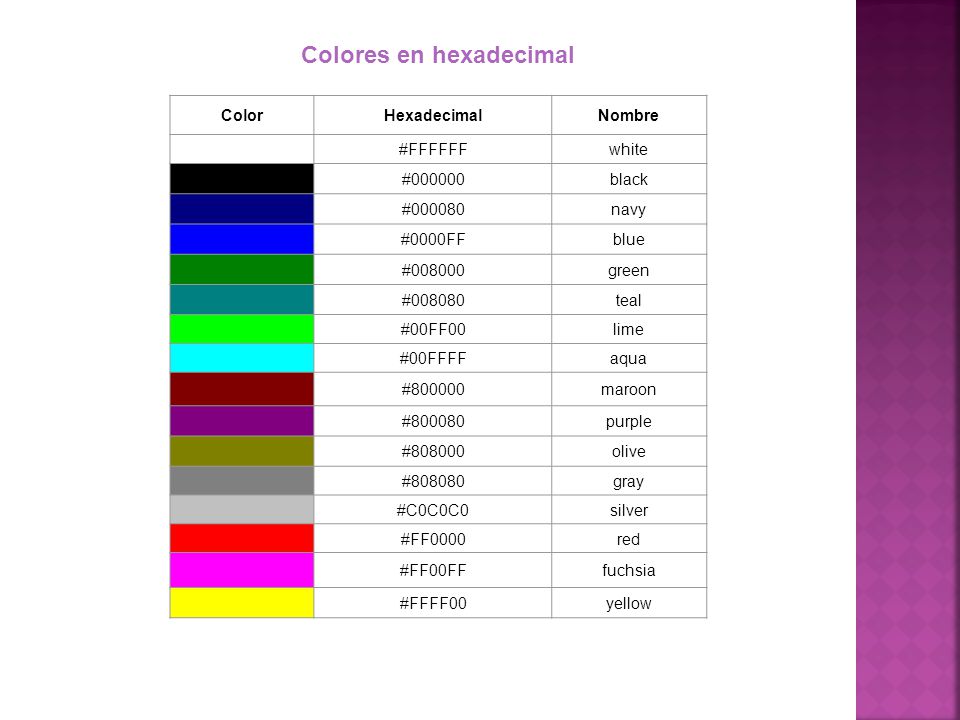The width and height of the screenshot is (960, 720).
Task: Click the name 'fuchsia'
Action: point(628,571)
